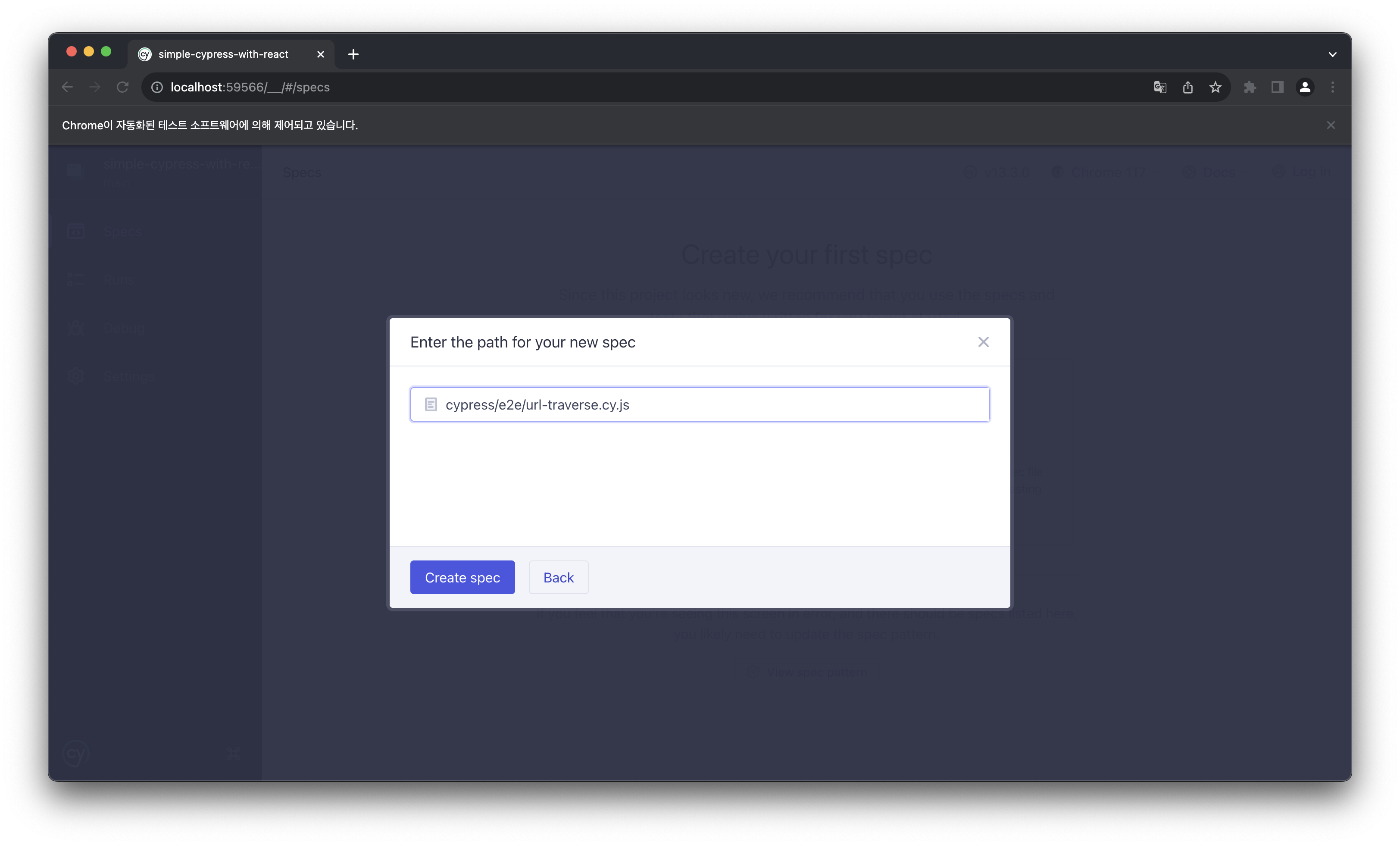The height and width of the screenshot is (845, 1400).
Task: Bookmark this page with star icon
Action: pos(1215,87)
